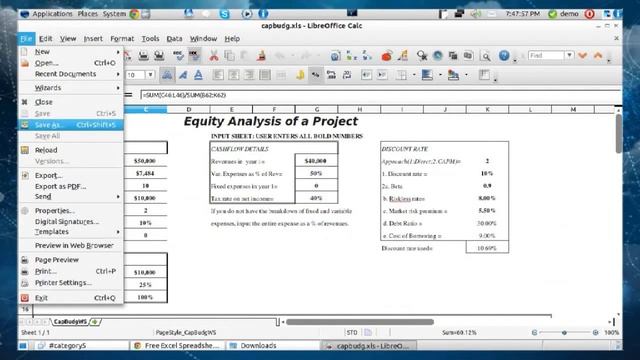
Task: Click the blue Help question-mark icon
Action: [504, 56]
